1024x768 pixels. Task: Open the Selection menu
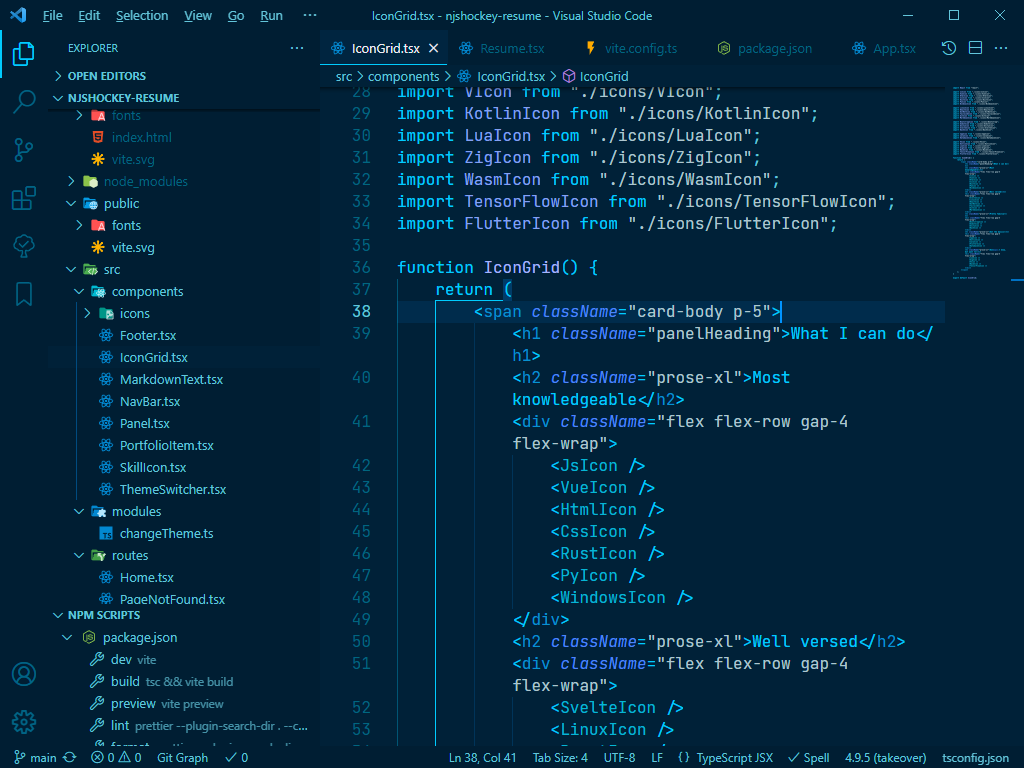tap(142, 15)
